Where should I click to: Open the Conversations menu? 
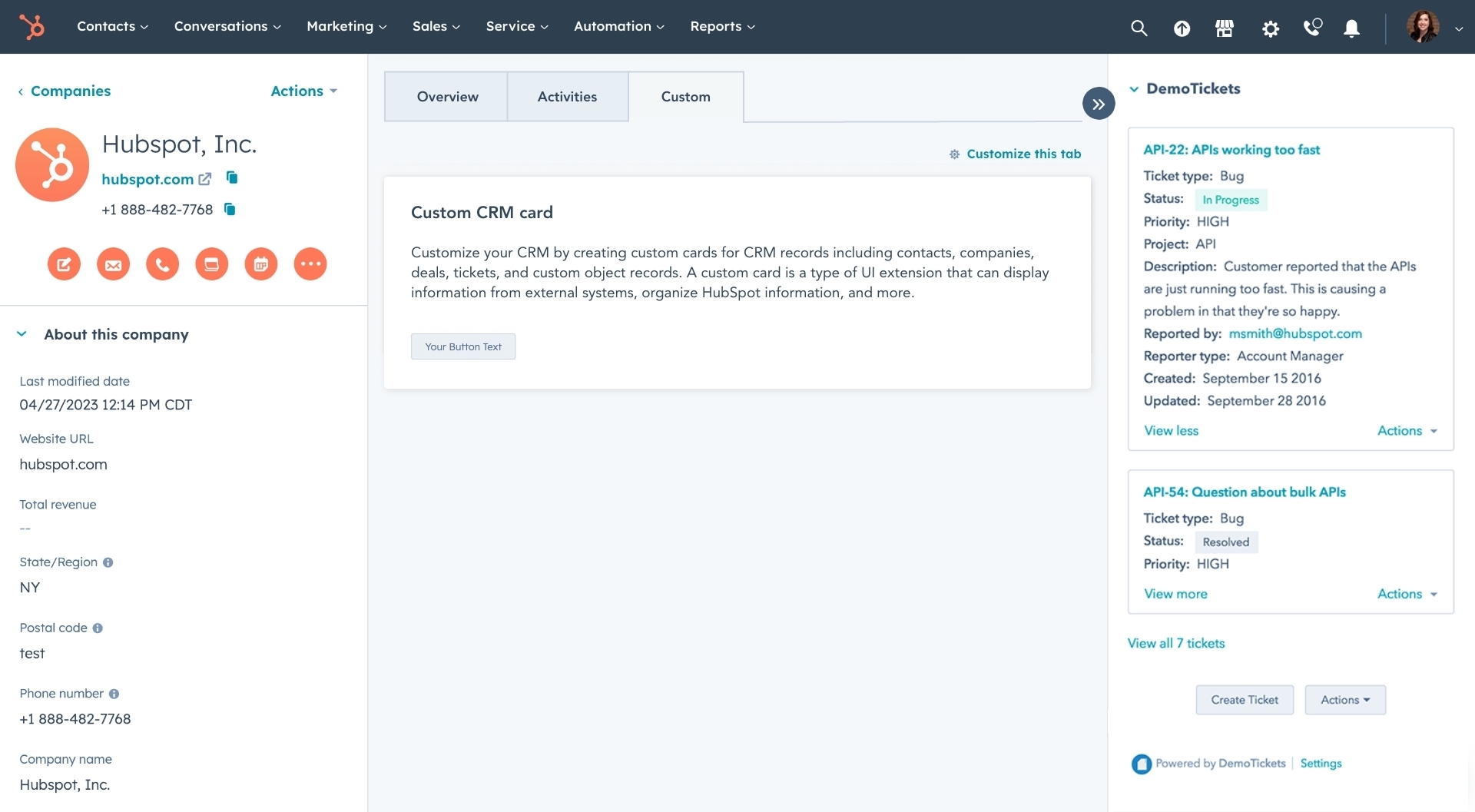tap(227, 26)
